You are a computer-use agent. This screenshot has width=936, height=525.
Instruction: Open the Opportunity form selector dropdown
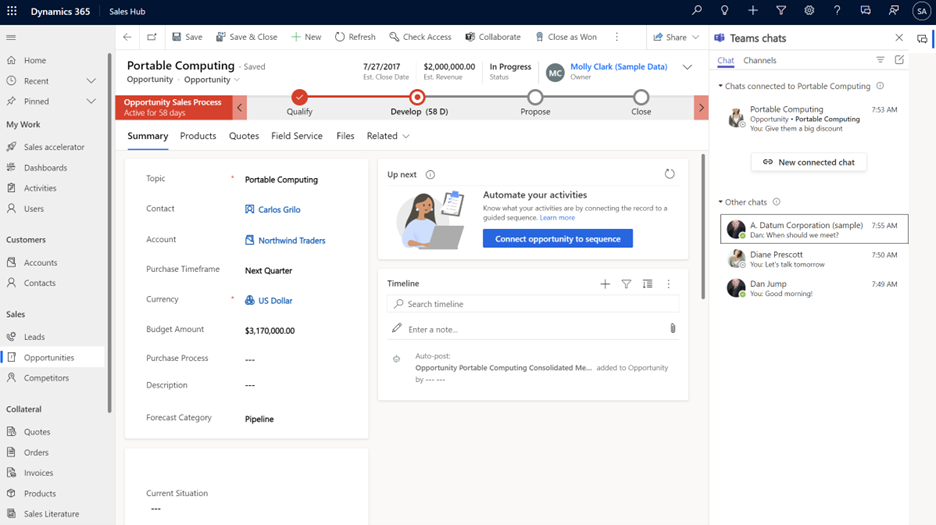(212, 79)
